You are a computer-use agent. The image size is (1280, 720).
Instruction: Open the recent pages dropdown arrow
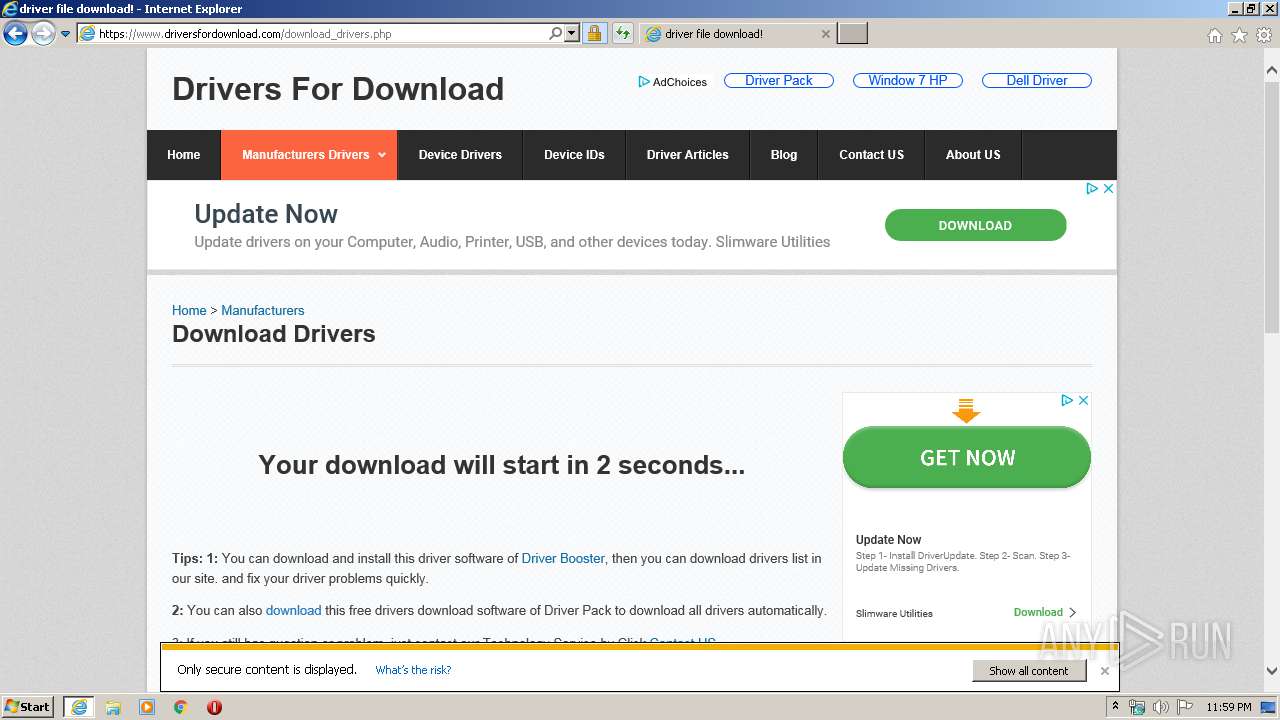tap(66, 34)
